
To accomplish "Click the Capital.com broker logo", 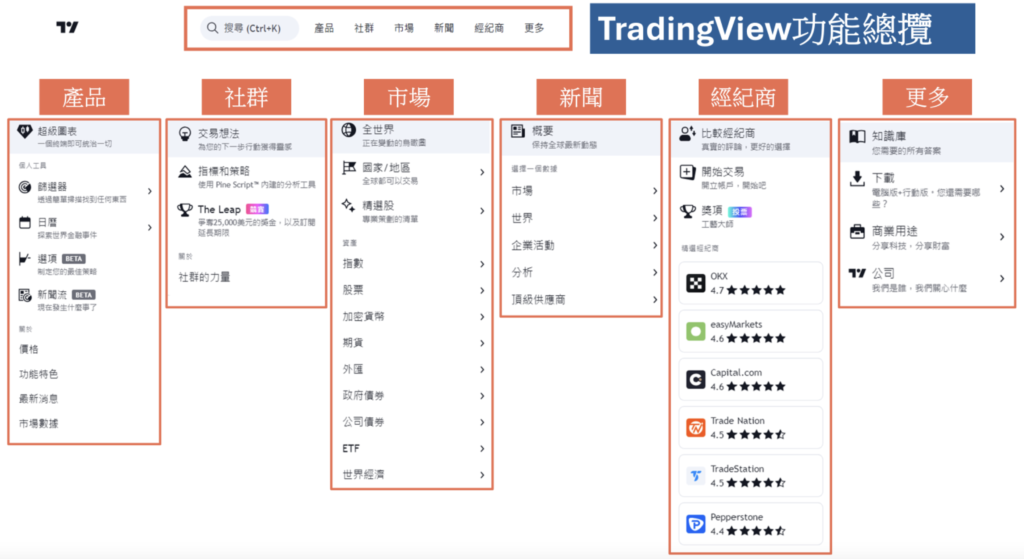I will click(696, 379).
